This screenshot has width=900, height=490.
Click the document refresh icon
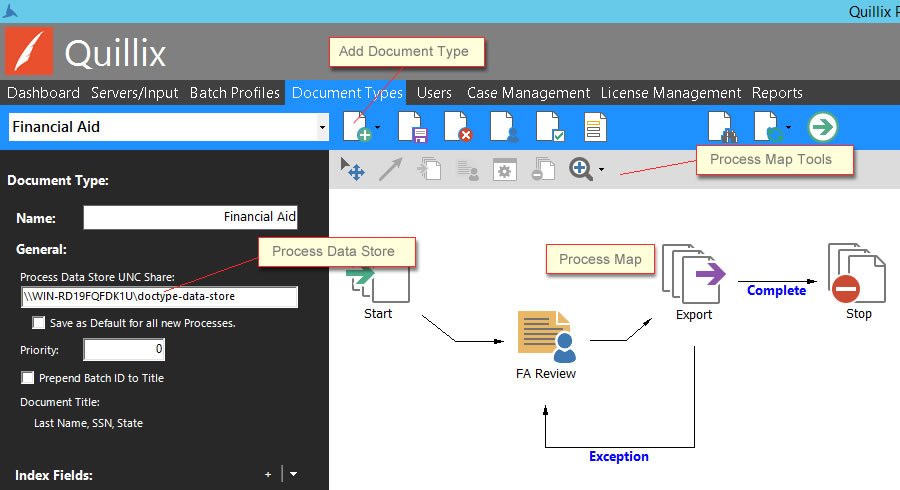pyautogui.click(x=768, y=127)
